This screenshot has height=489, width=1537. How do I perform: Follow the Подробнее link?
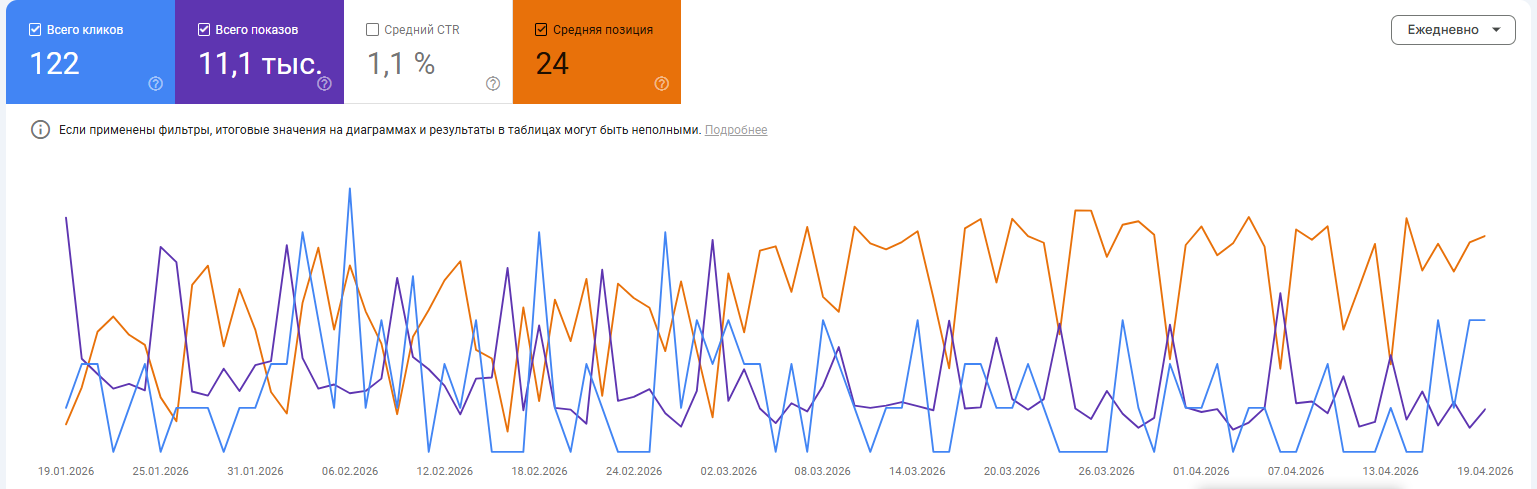point(736,130)
